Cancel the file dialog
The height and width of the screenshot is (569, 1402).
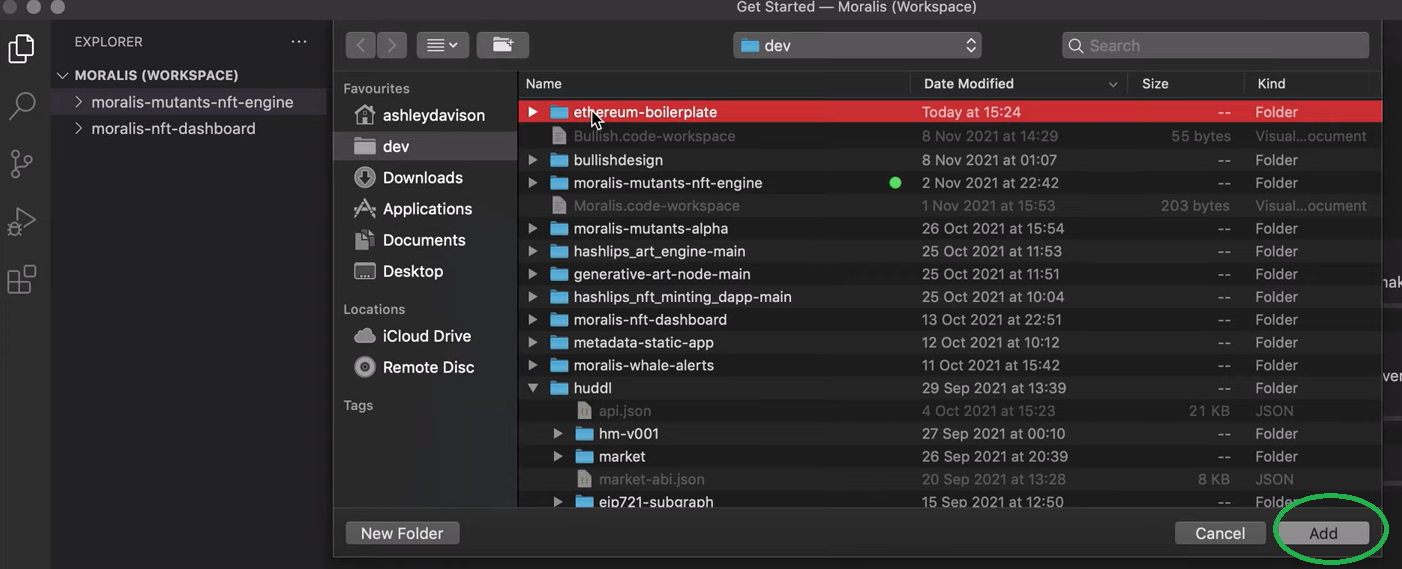coord(1220,533)
